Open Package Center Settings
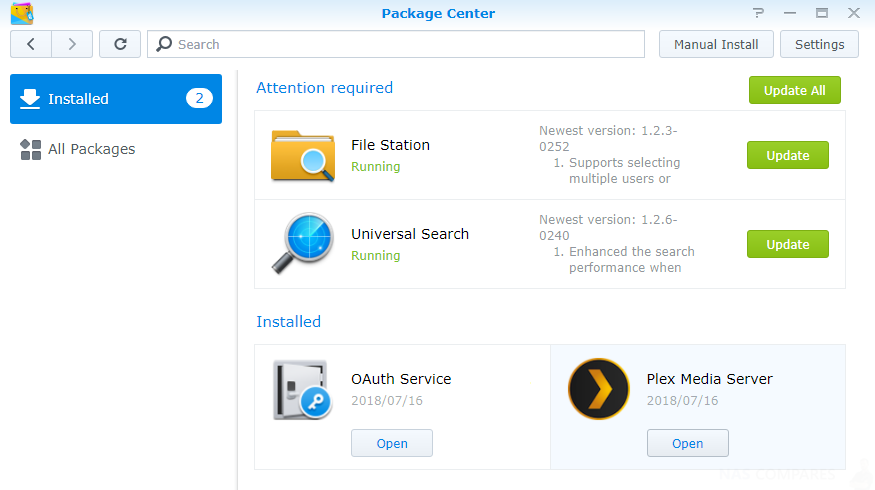 click(x=819, y=44)
